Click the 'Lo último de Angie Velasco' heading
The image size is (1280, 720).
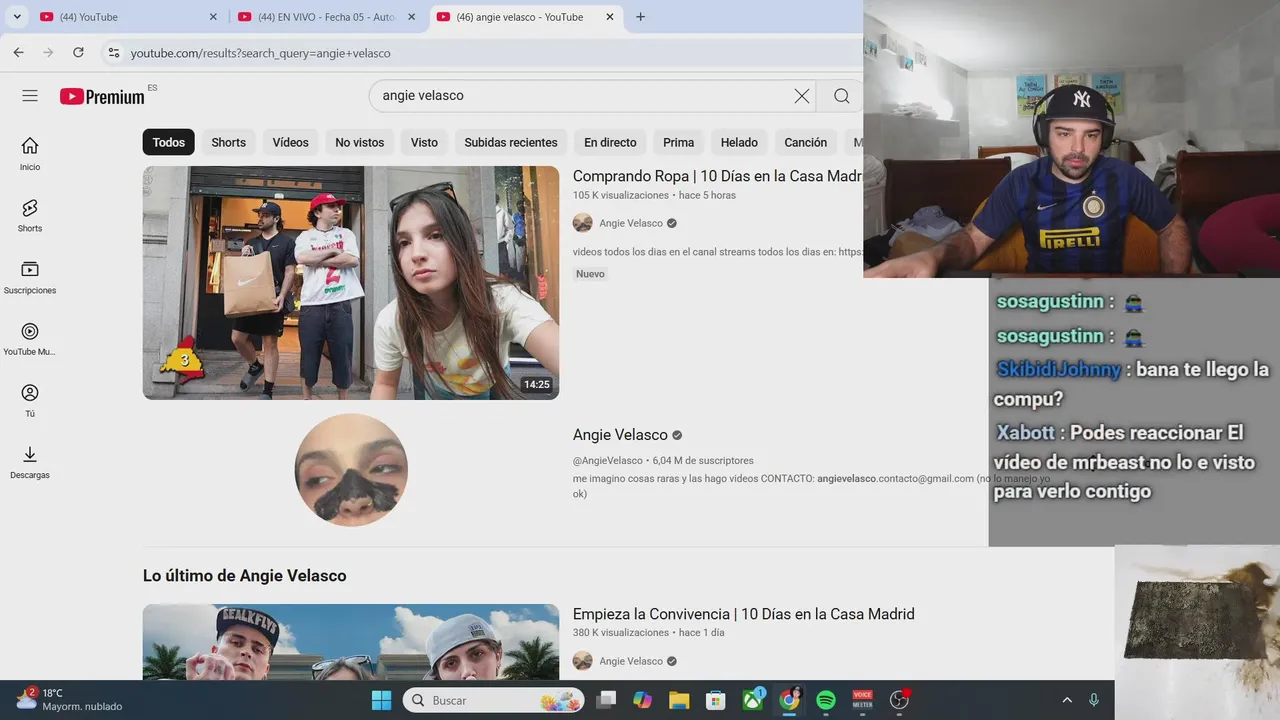(244, 576)
